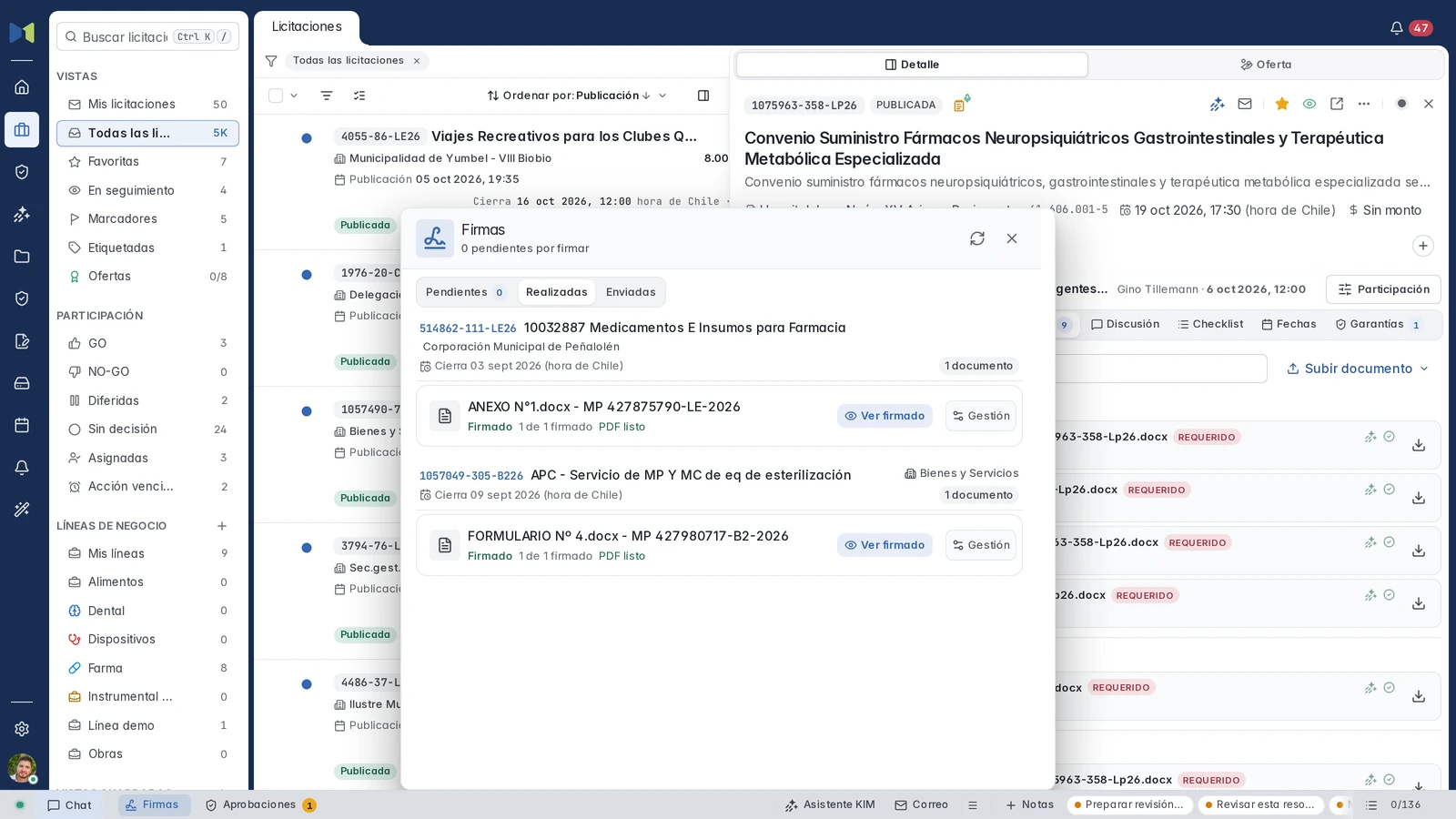The height and width of the screenshot is (819, 1456).
Task: Click the envelope icon in the tender detail header
Action: coord(1245,104)
